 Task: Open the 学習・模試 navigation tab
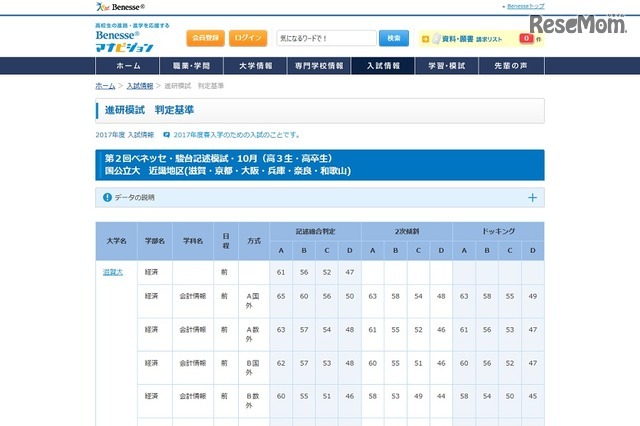447,66
